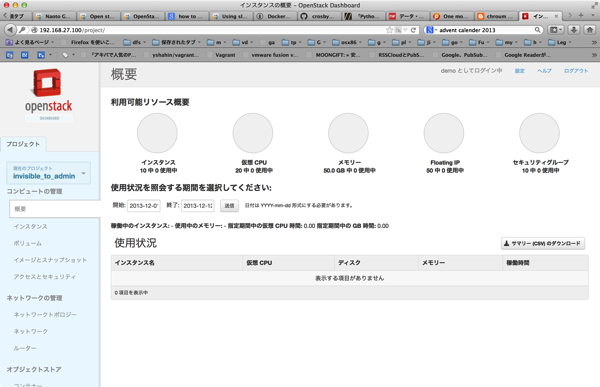Go back with the browser back arrow

(x=10, y=29)
